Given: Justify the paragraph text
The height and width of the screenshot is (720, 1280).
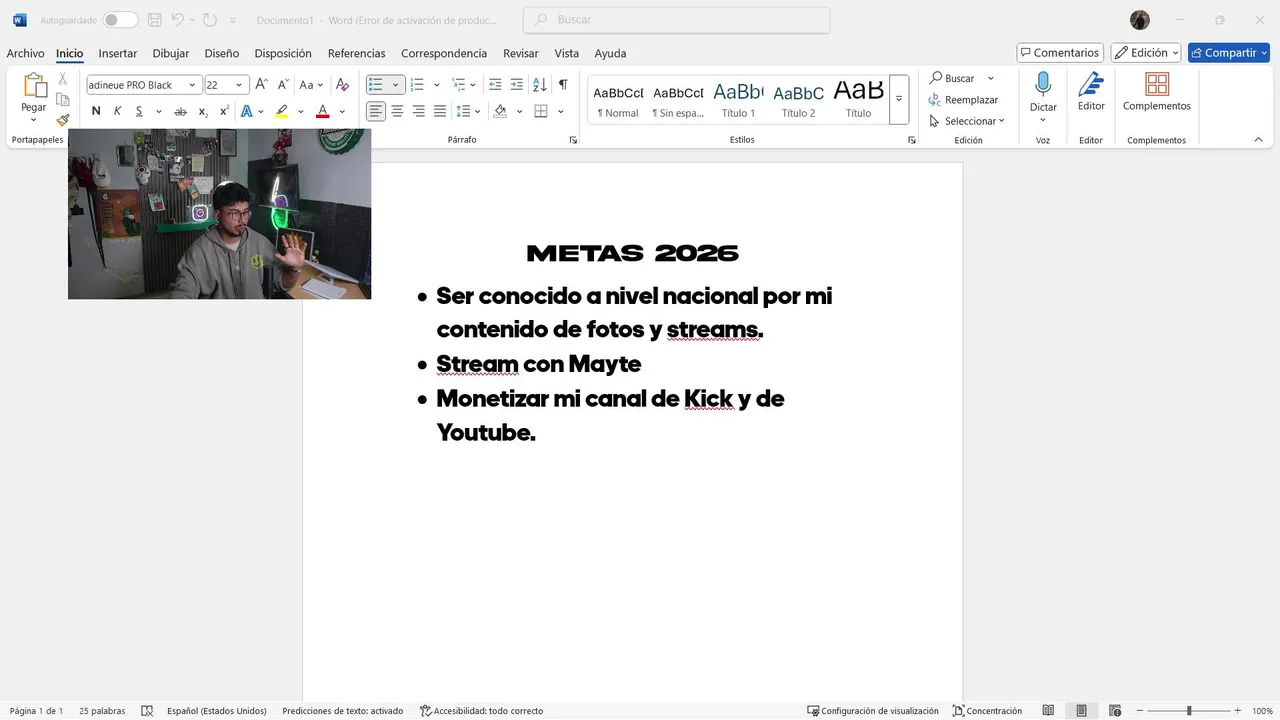Looking at the screenshot, I should (x=440, y=111).
